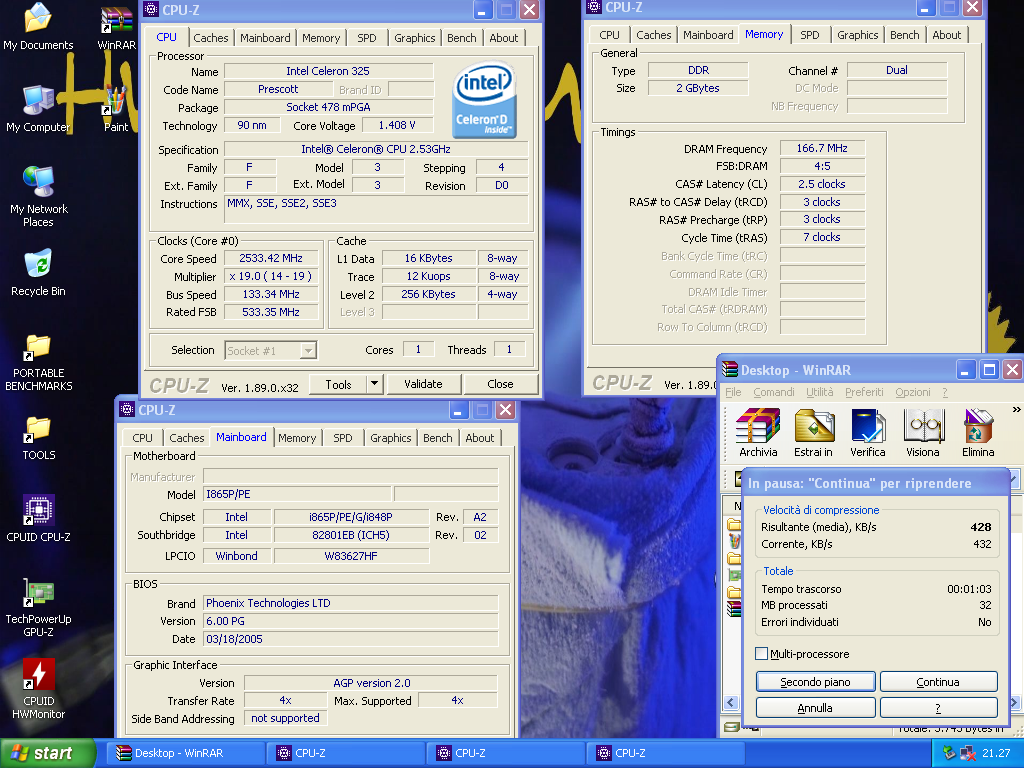The height and width of the screenshot is (768, 1024).
Task: Click the clock in the system tray
Action: 996,753
